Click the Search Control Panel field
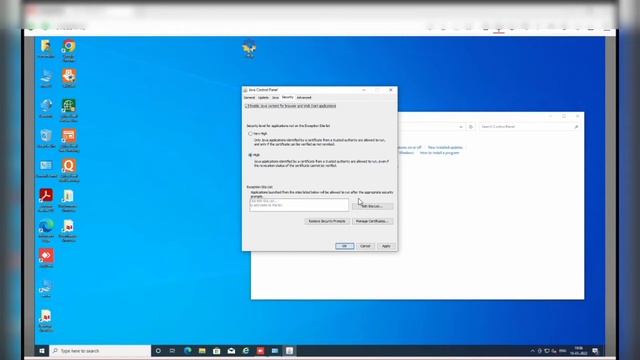Screen dimensions: 640x360 (x=529, y=127)
